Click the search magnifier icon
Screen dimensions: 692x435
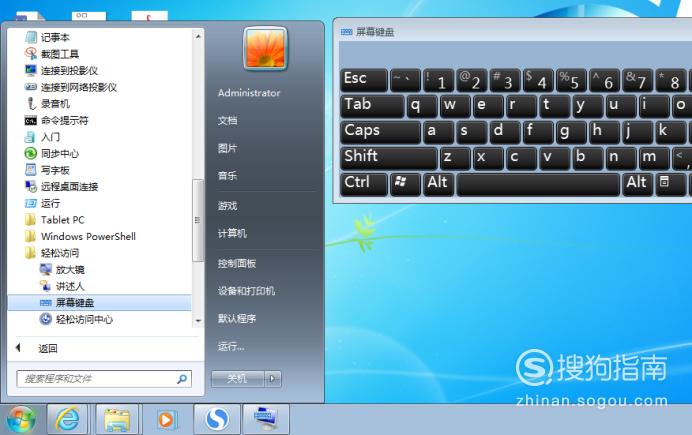click(x=182, y=379)
